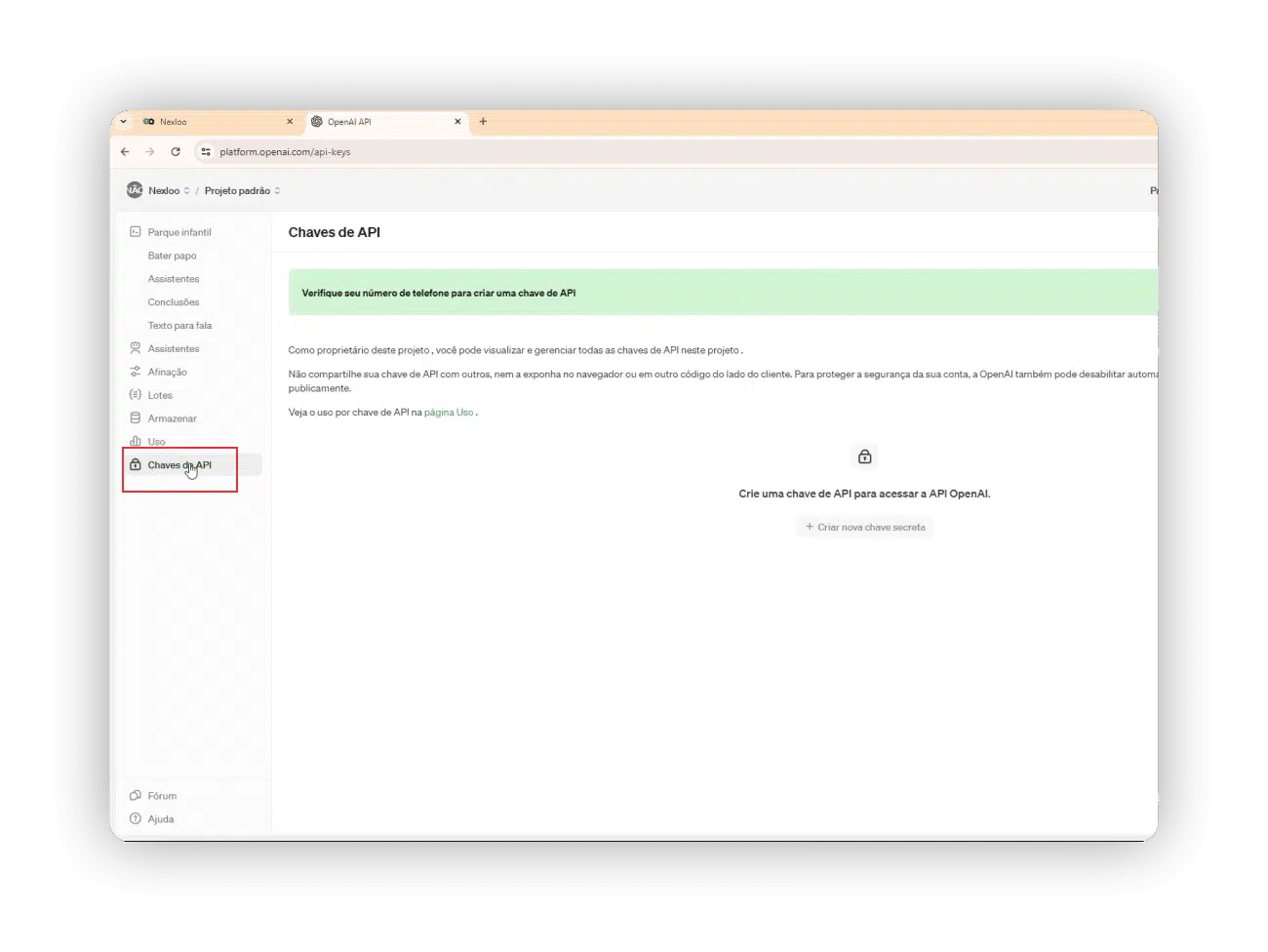Switch to the Nexloo browser tab
Image resolution: width=1268 pixels, height=952 pixels.
coord(218,122)
